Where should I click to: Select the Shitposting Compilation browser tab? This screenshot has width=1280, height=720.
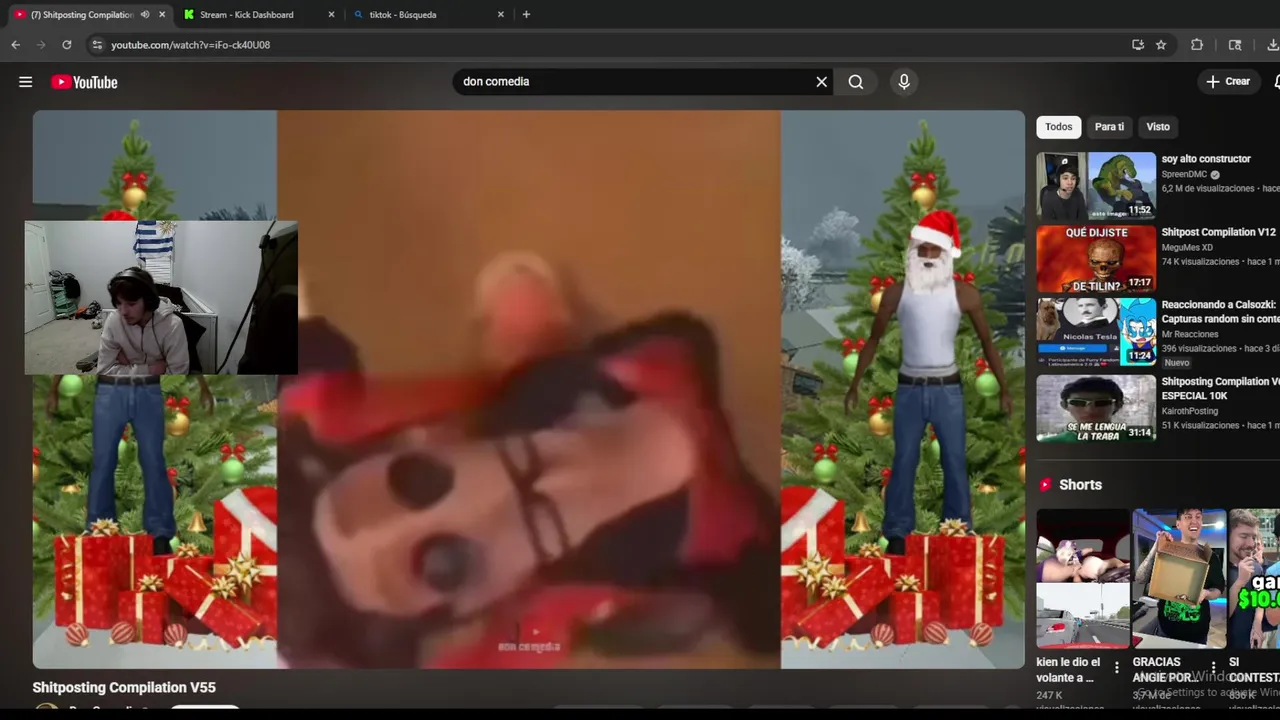click(x=81, y=15)
